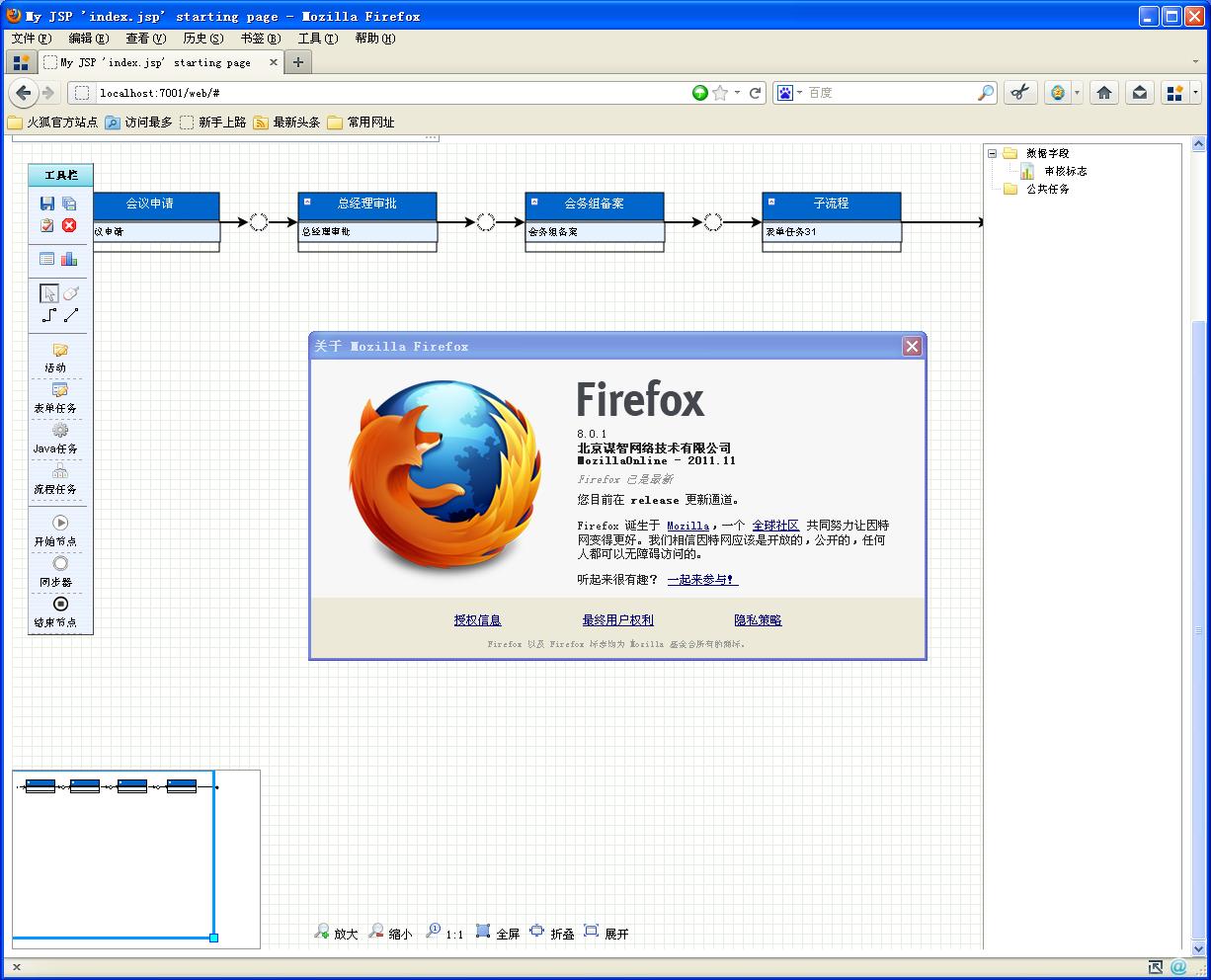Collapse the 数据字段 tree folder
Screen dimensions: 1211x980
[993, 153]
